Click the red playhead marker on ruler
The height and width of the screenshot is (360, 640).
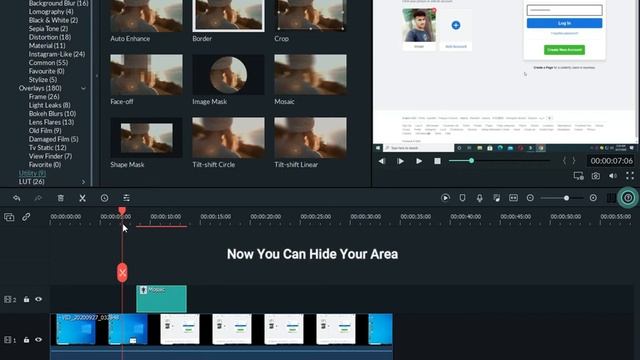pos(122,211)
